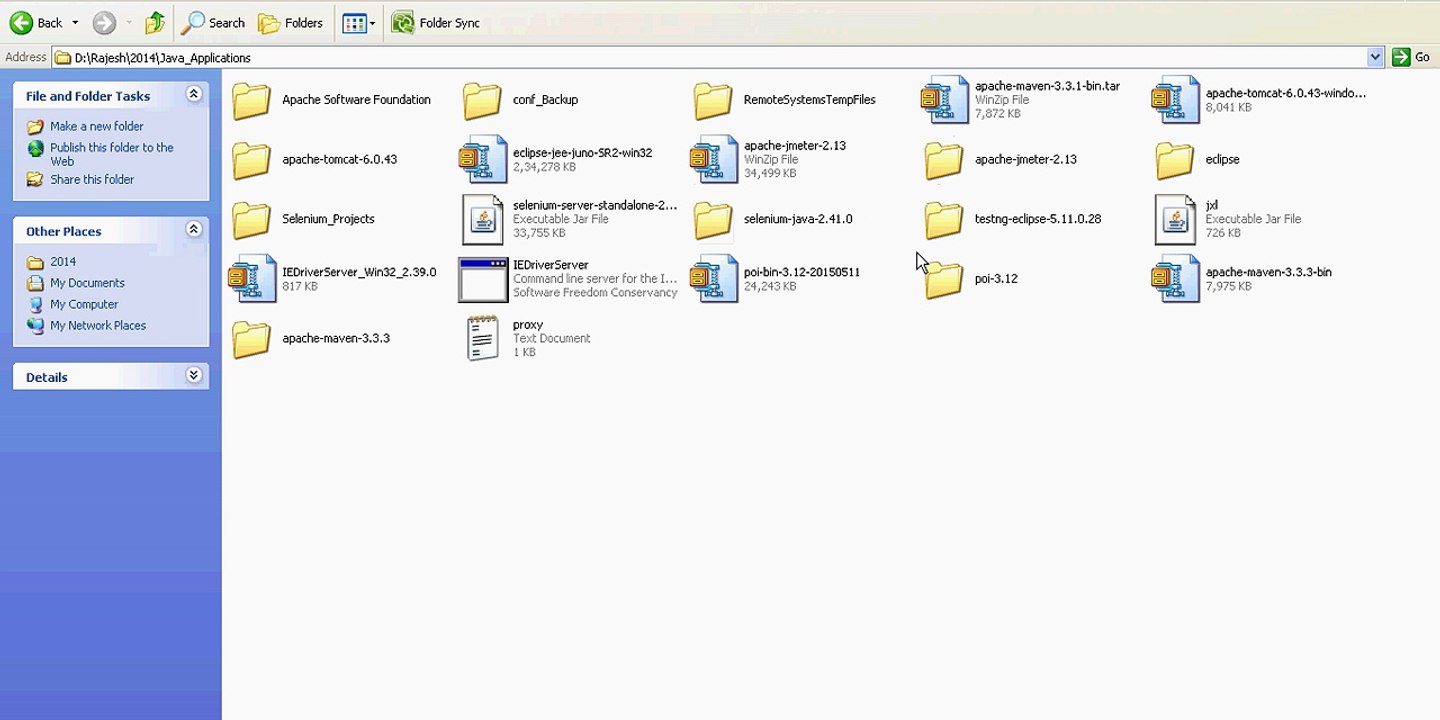Image resolution: width=1440 pixels, height=720 pixels.
Task: Select the poi-3.12 folder icon
Action: (944, 279)
